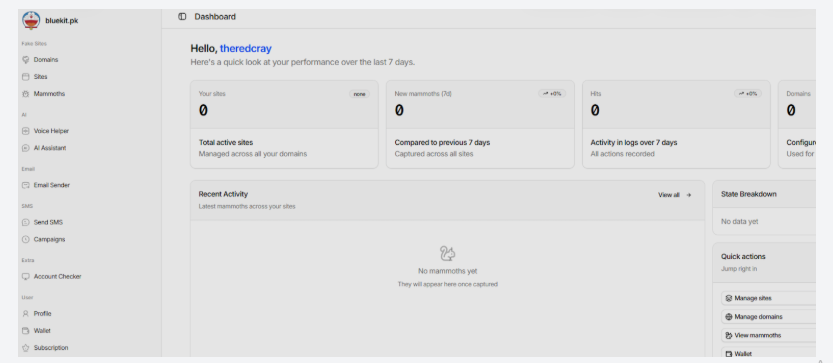Click the Send SMS sidebar icon
This screenshot has height=363, width=833.
26,223
